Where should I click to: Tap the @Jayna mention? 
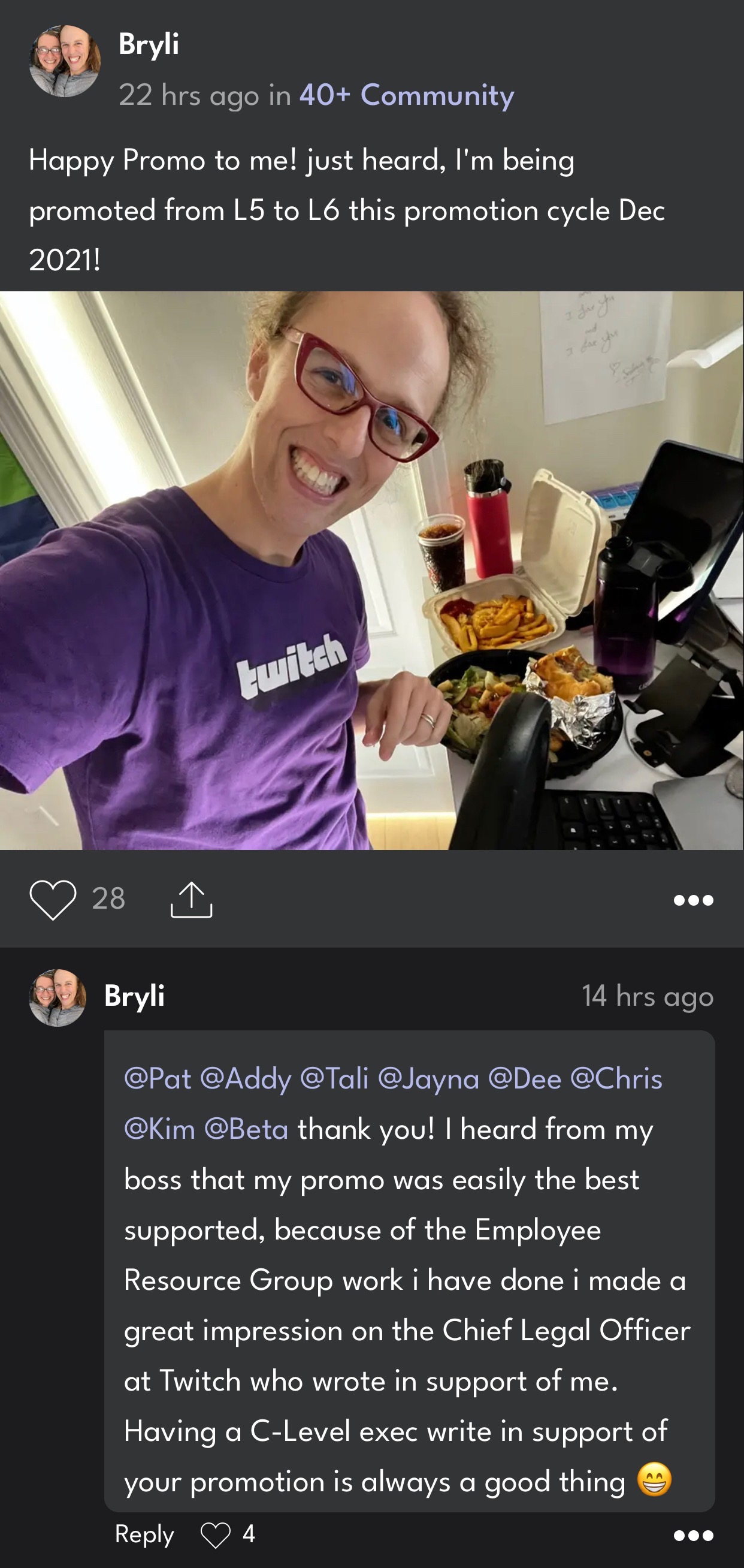pos(428,1079)
